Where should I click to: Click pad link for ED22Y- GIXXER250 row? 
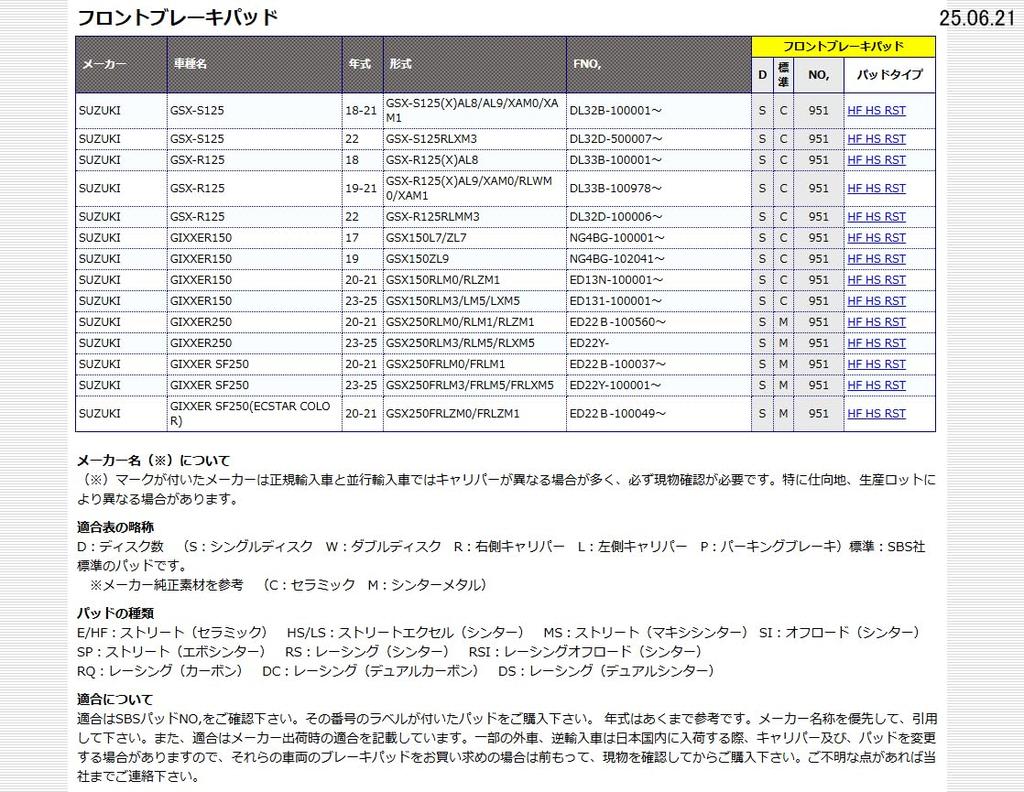[876, 343]
